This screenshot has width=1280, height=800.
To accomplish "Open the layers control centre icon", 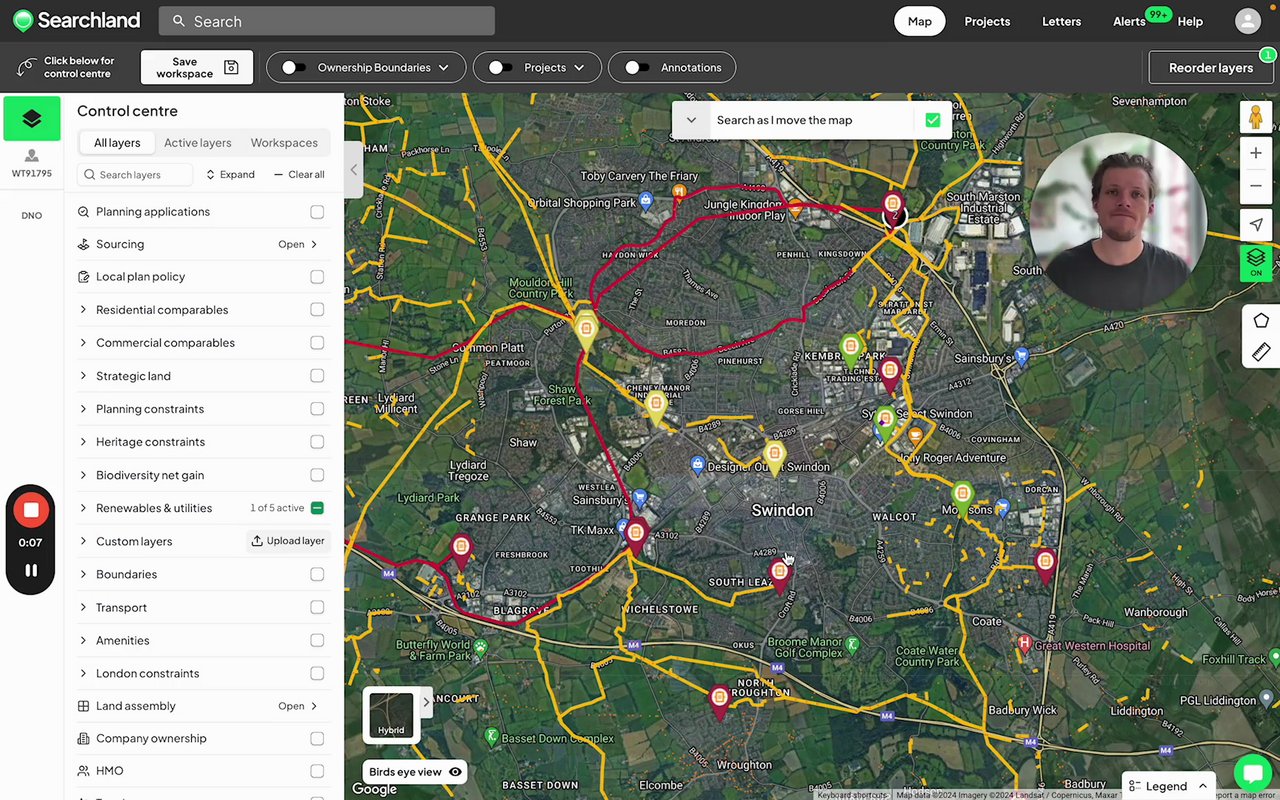I will pyautogui.click(x=32, y=119).
